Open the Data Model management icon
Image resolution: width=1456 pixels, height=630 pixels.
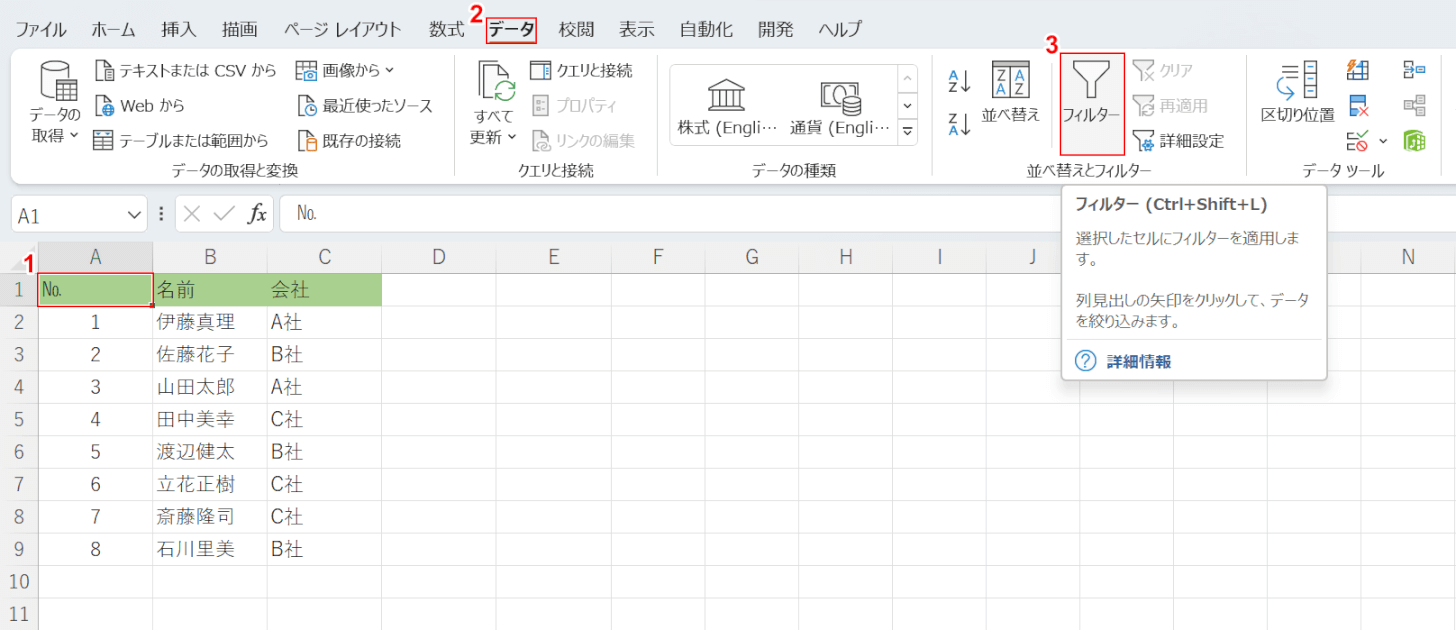1414,140
